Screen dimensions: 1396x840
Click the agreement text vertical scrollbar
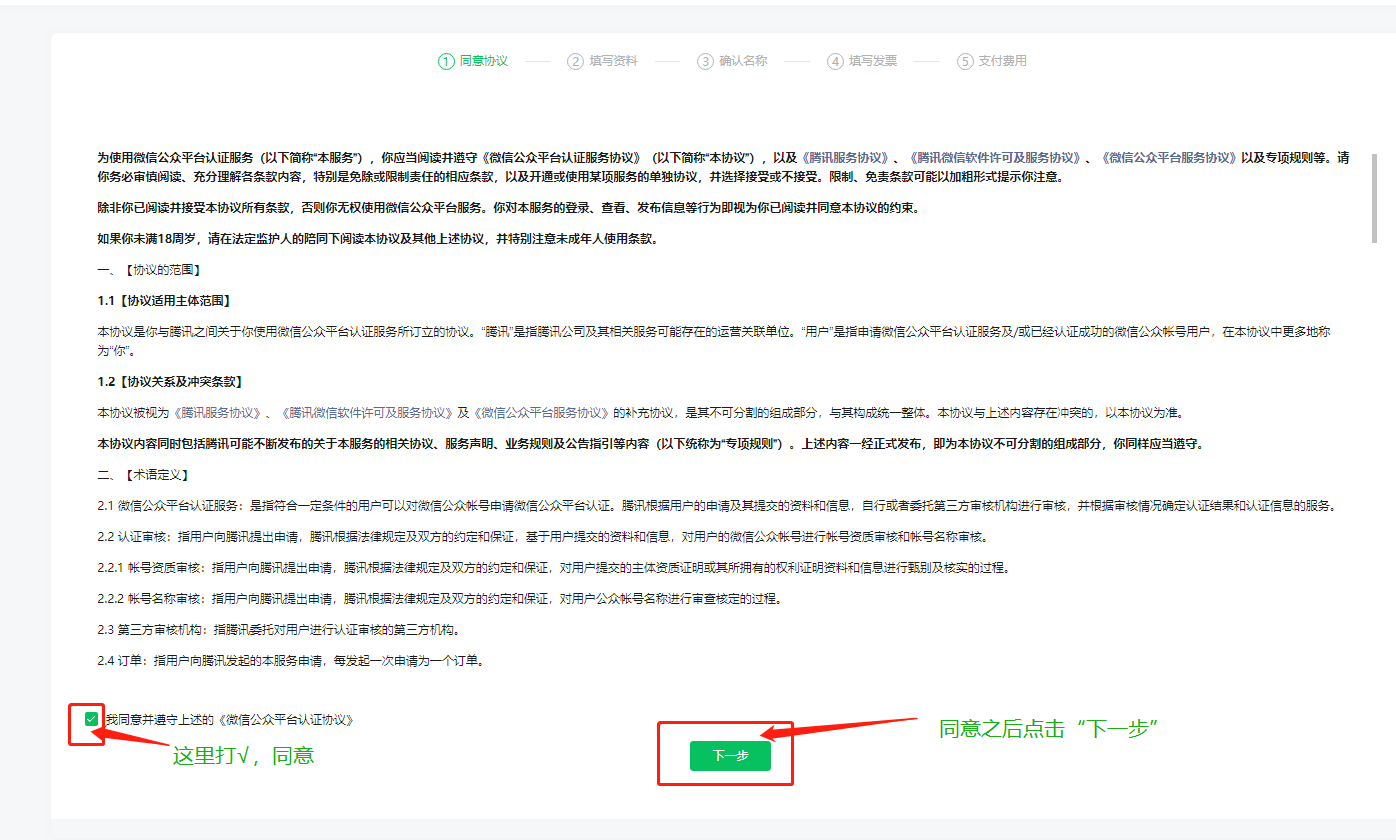[1375, 198]
